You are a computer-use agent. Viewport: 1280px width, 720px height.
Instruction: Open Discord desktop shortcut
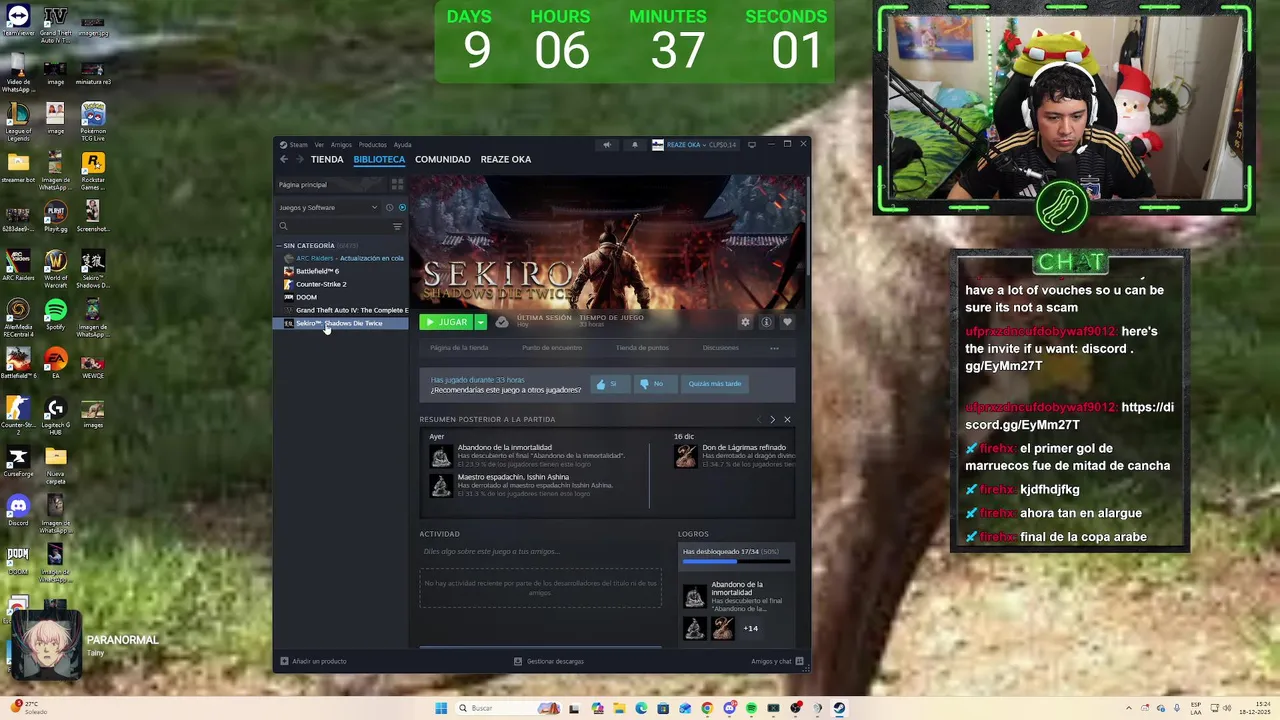pyautogui.click(x=18, y=511)
